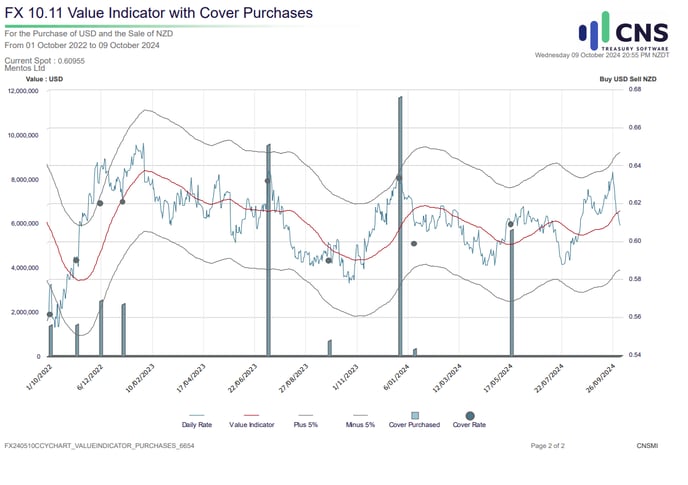Click the 1/10/2022 x-axis date label
Screen dimensions: 688x485
point(37,373)
